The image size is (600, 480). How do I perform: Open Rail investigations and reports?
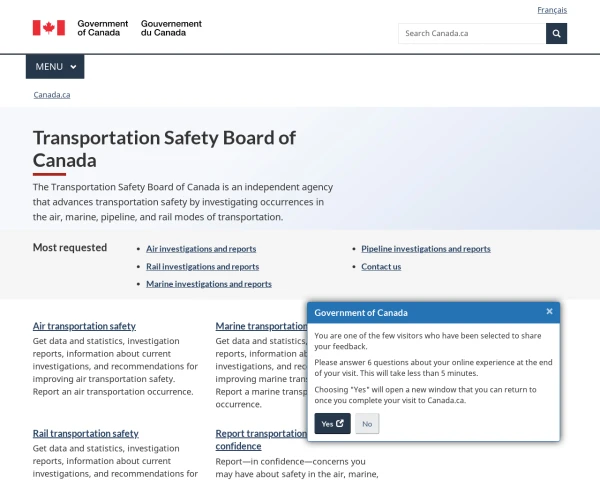tap(202, 266)
